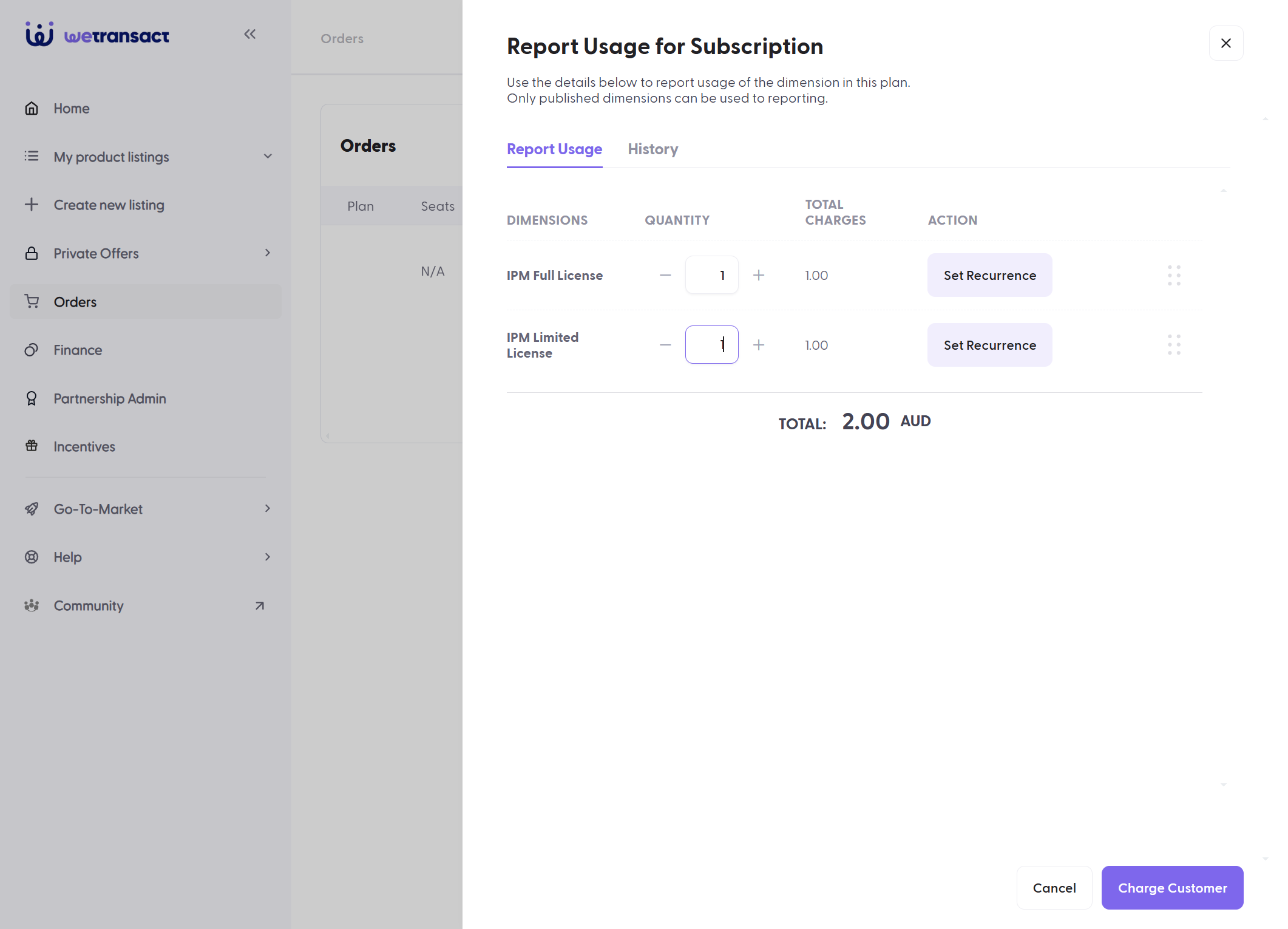The width and height of the screenshot is (1288, 929).
Task: Click the Home house icon
Action: (x=32, y=108)
